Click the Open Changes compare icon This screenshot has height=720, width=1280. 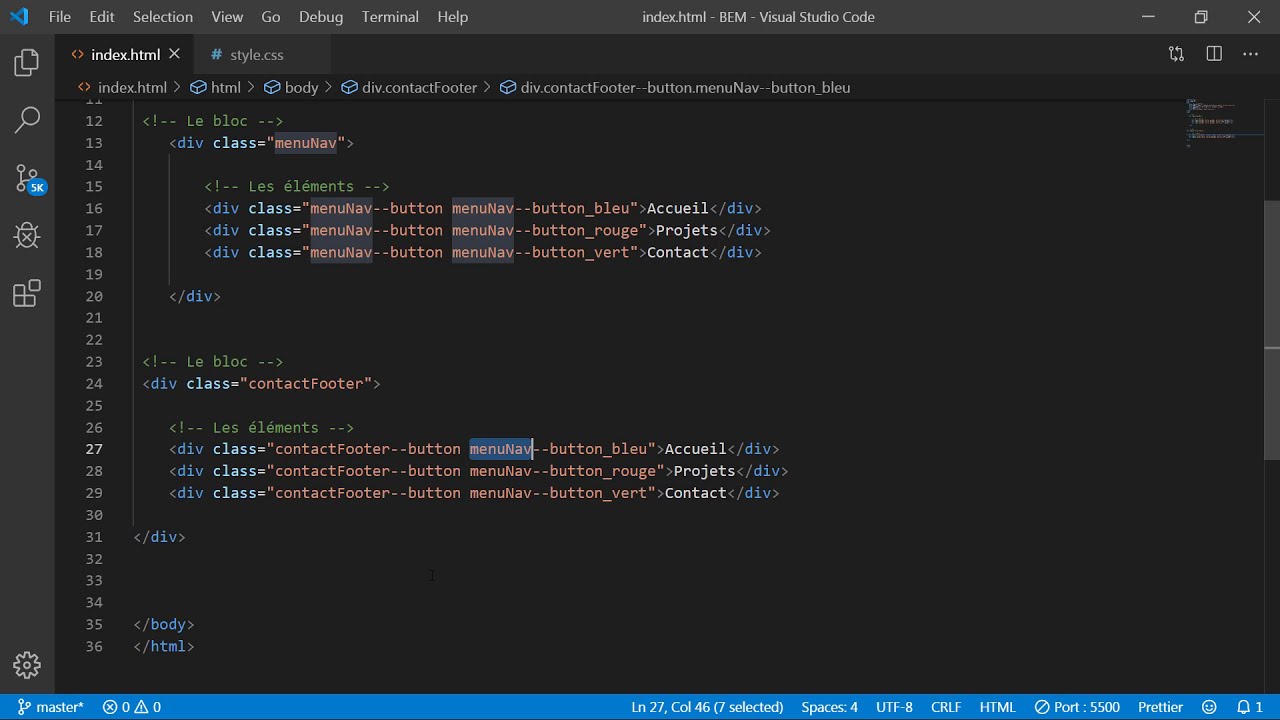click(1176, 54)
